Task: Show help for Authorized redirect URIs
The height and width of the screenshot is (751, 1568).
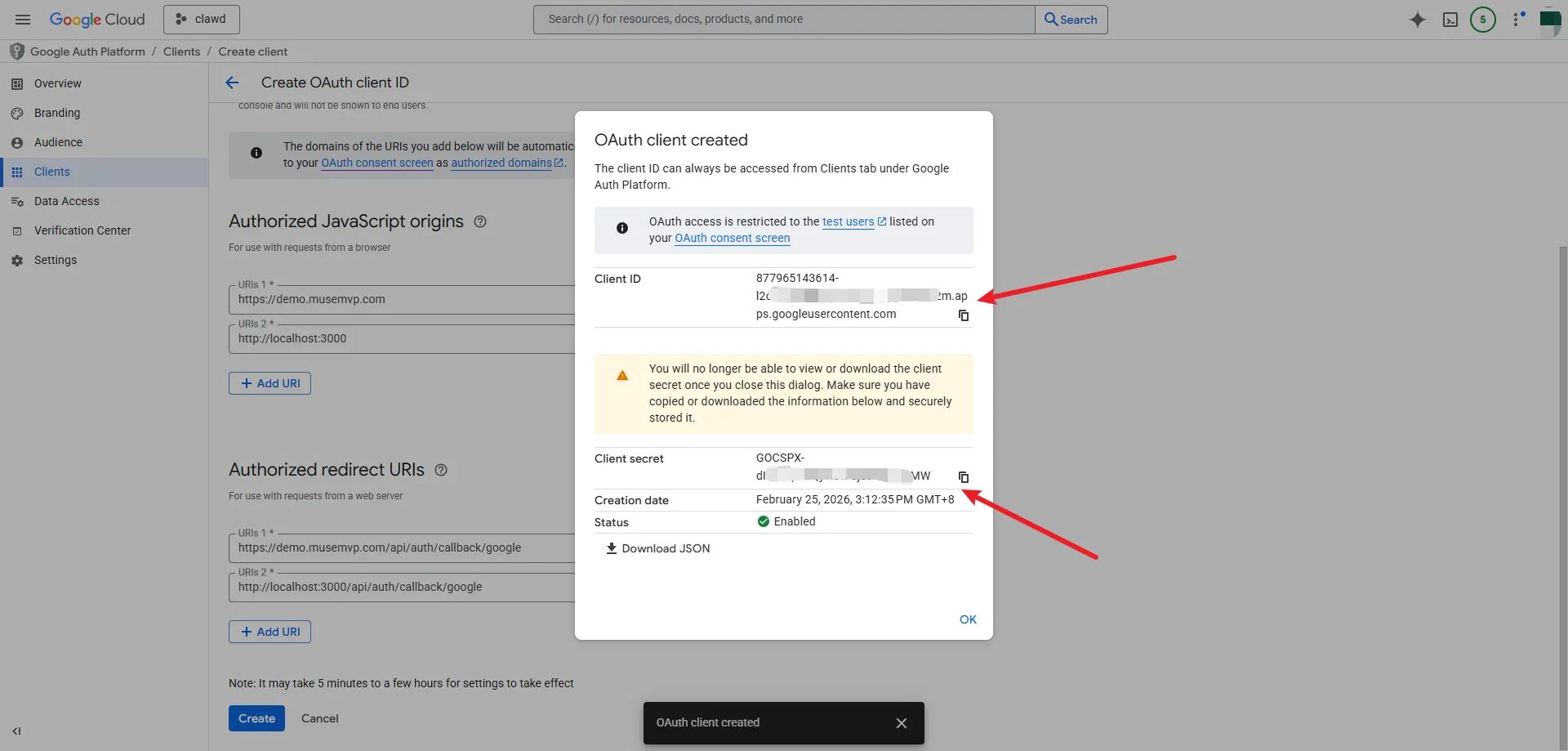Action: pos(441,470)
